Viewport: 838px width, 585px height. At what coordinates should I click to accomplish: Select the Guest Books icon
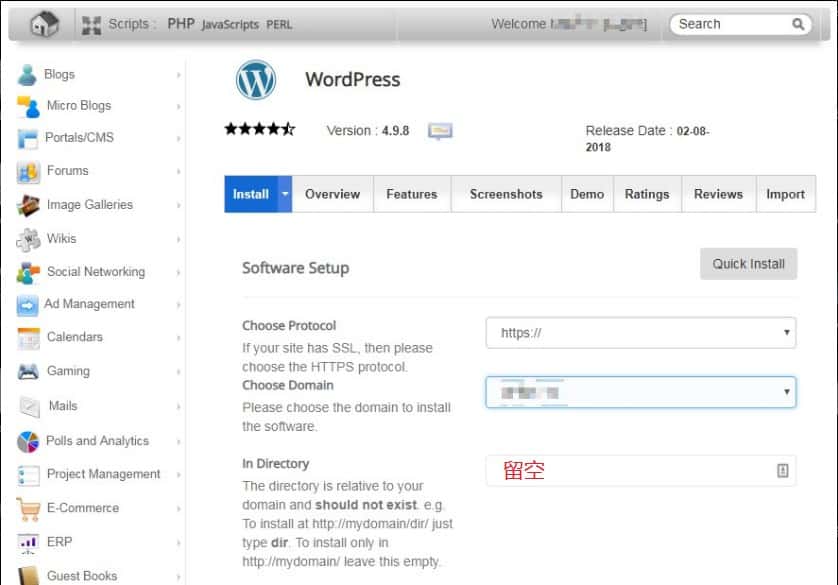(x=28, y=576)
